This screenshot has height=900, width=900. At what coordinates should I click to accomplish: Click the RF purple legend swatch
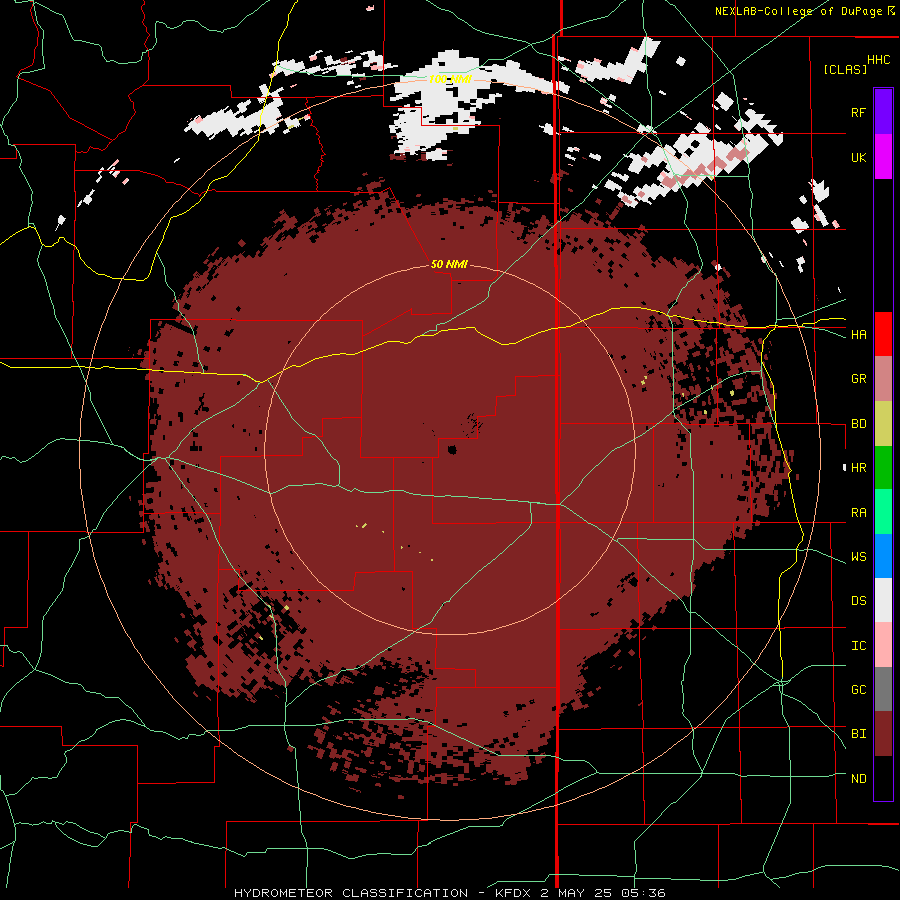point(883,112)
